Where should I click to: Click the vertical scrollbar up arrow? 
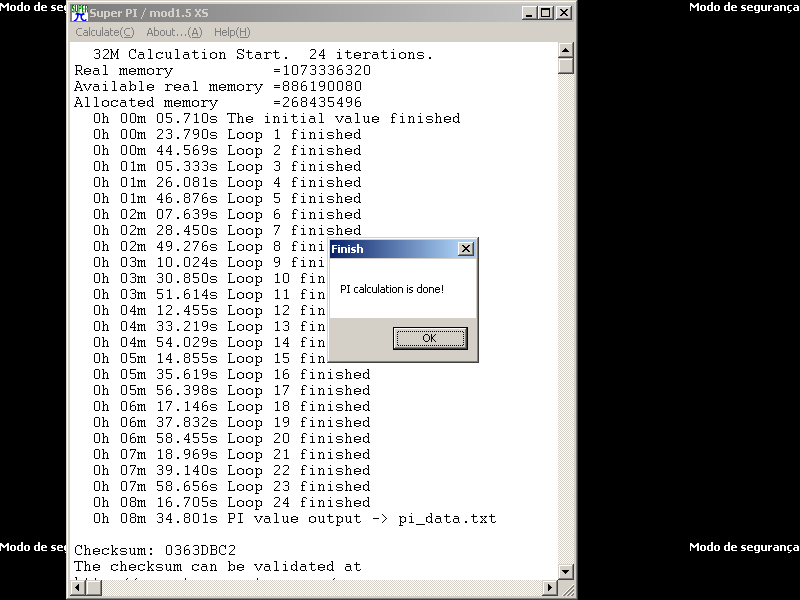click(x=565, y=50)
